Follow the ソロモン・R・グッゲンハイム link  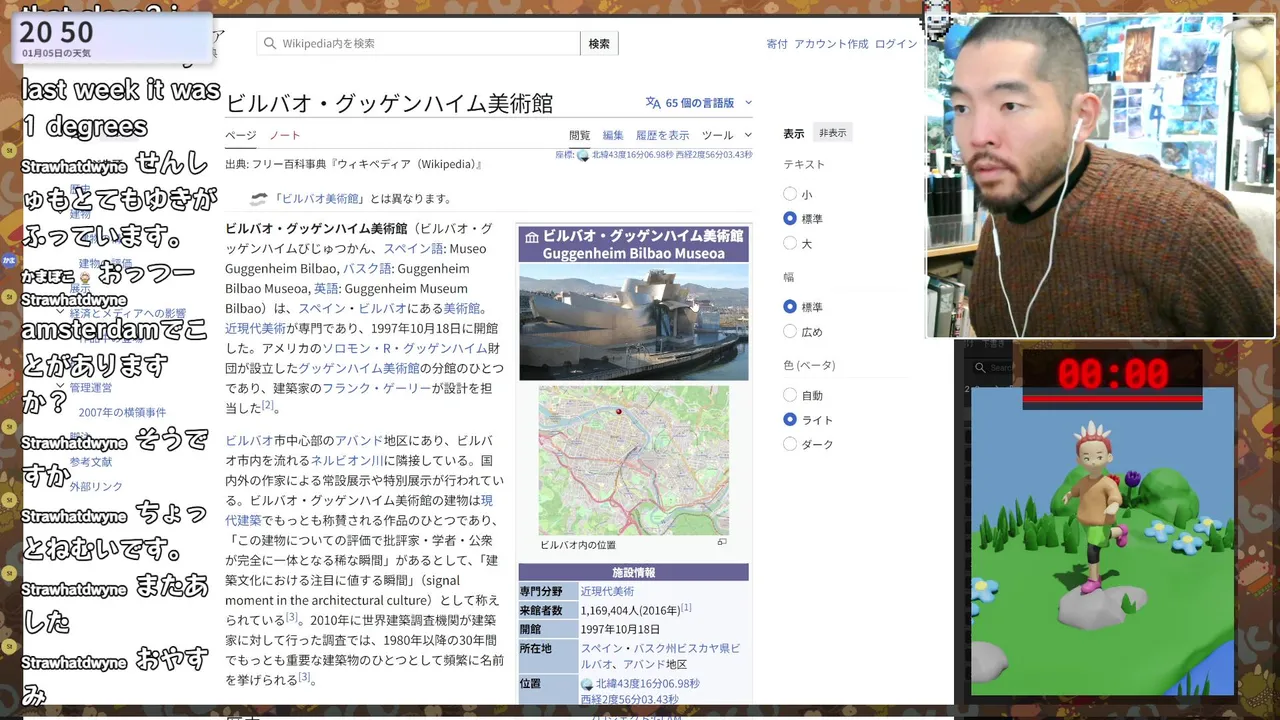pyautogui.click(x=404, y=348)
